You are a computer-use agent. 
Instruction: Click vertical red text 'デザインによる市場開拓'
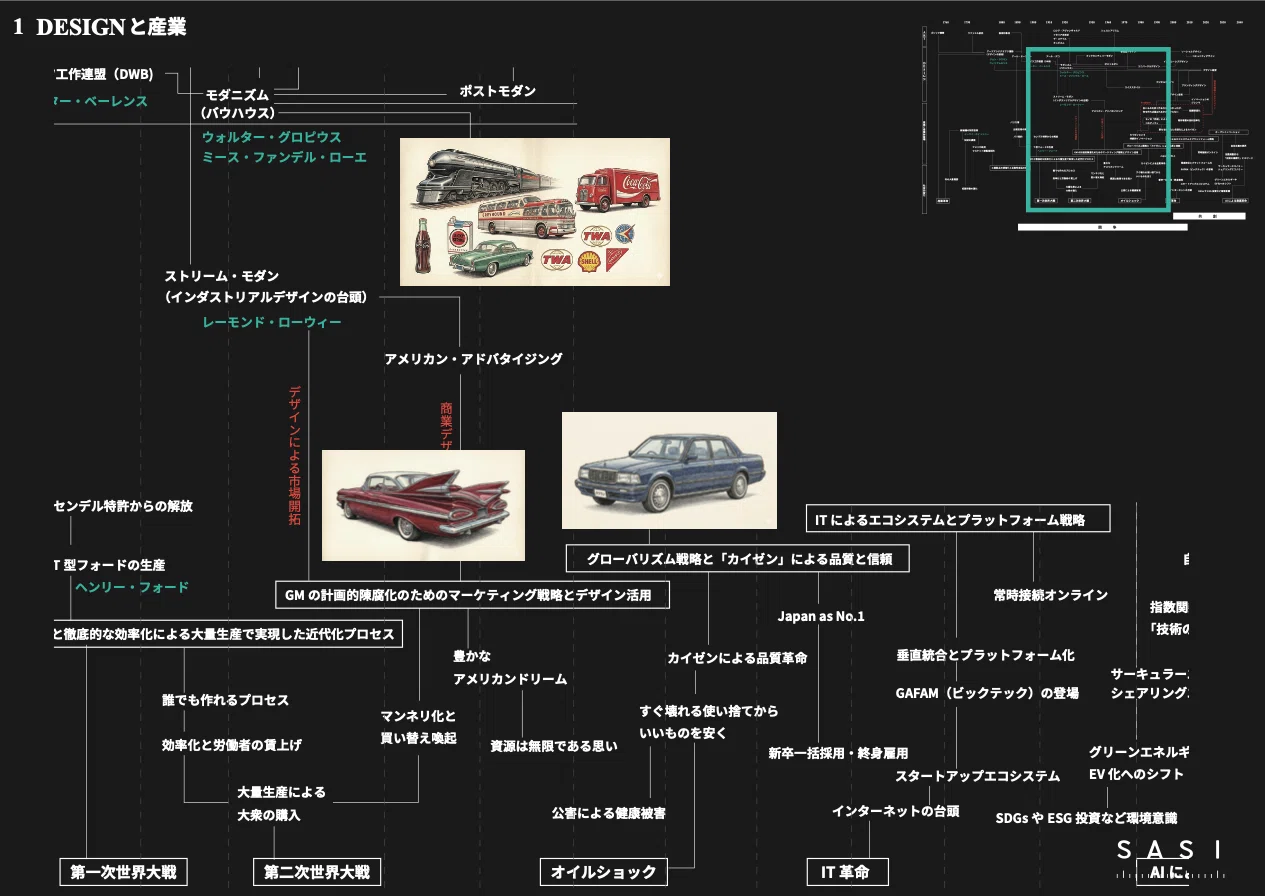tap(295, 455)
